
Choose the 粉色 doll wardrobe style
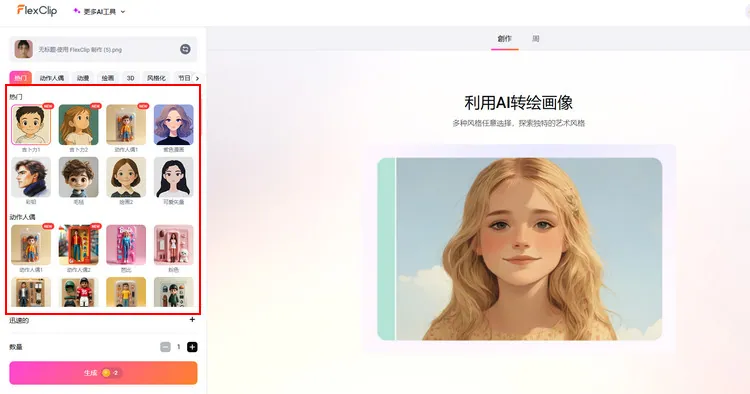[174, 245]
